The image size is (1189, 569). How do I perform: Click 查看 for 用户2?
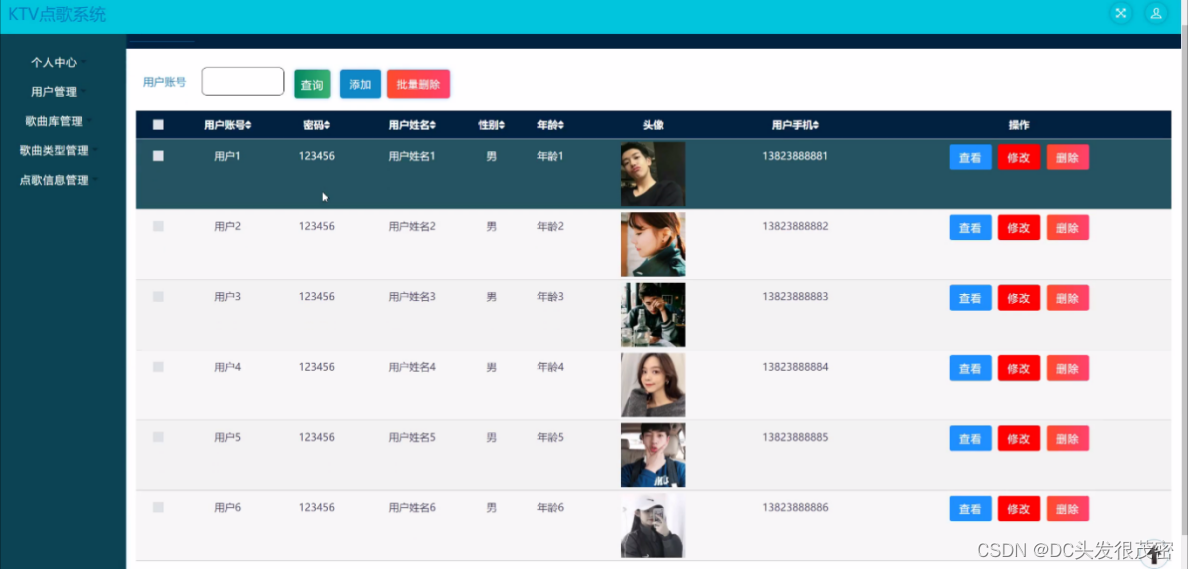(x=970, y=228)
